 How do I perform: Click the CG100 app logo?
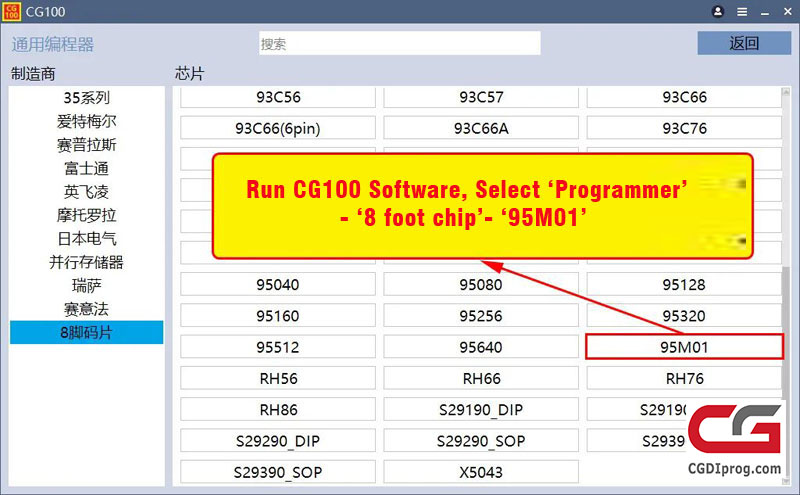[11, 11]
